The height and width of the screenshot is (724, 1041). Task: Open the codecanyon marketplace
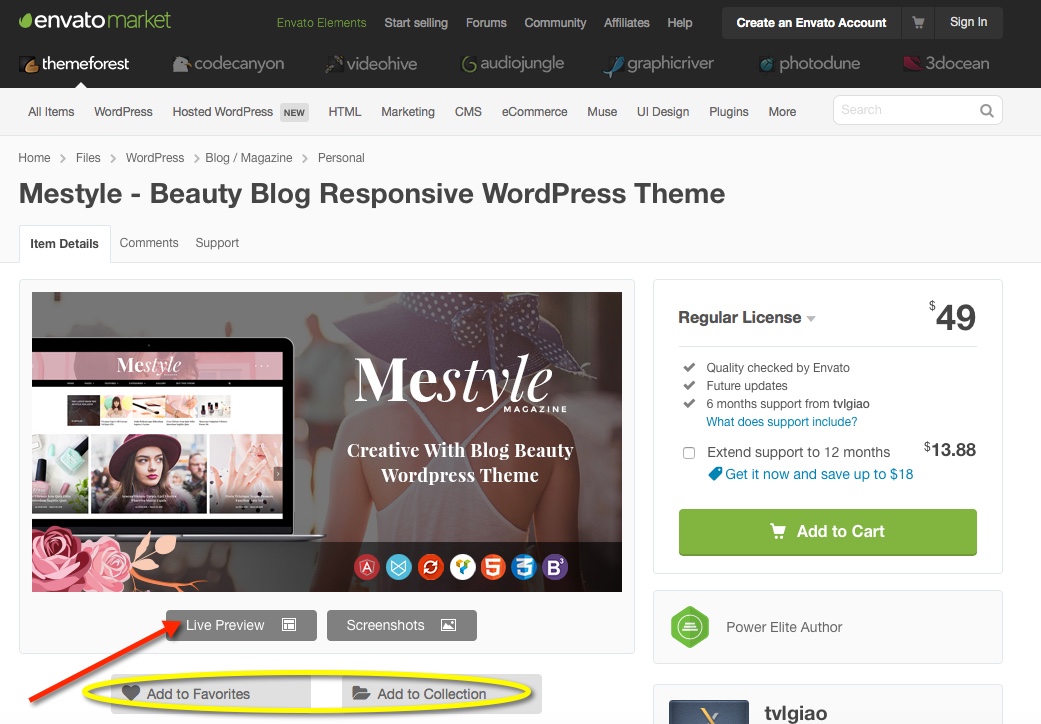coord(228,64)
